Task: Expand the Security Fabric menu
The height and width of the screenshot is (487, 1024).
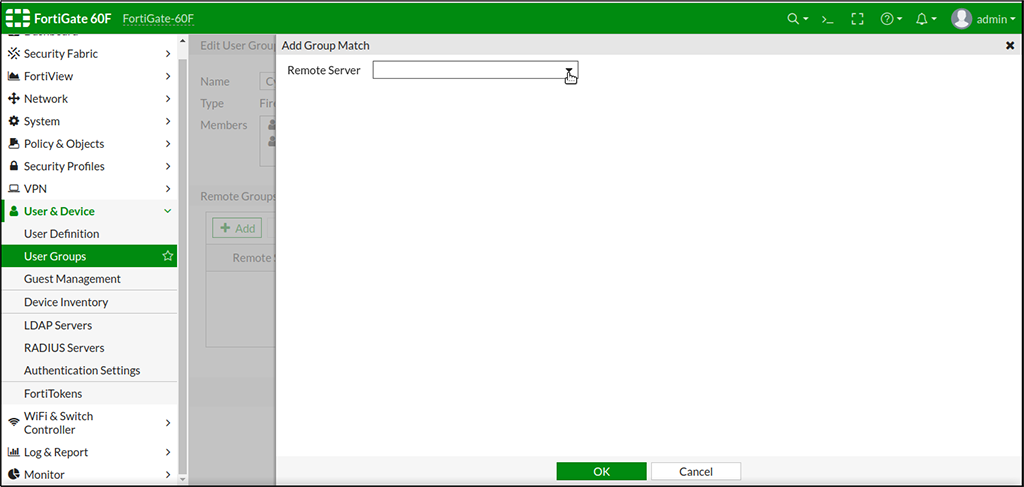Action: (x=88, y=54)
